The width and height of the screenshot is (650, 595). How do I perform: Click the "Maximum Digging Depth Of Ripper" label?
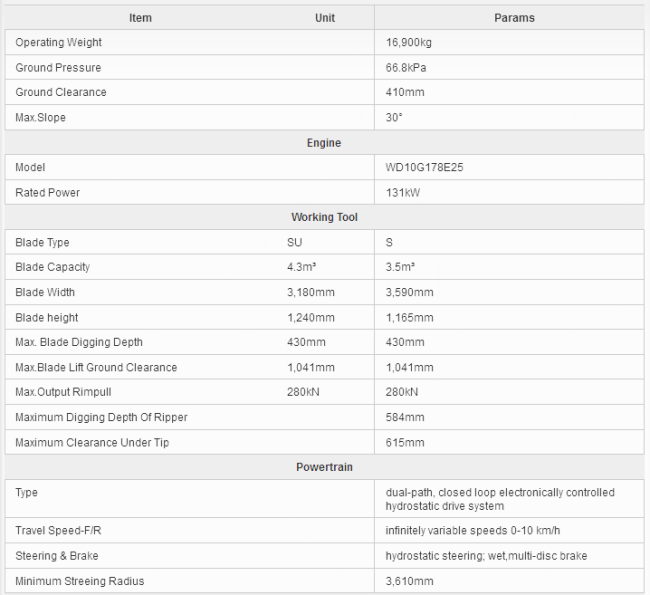101,417
